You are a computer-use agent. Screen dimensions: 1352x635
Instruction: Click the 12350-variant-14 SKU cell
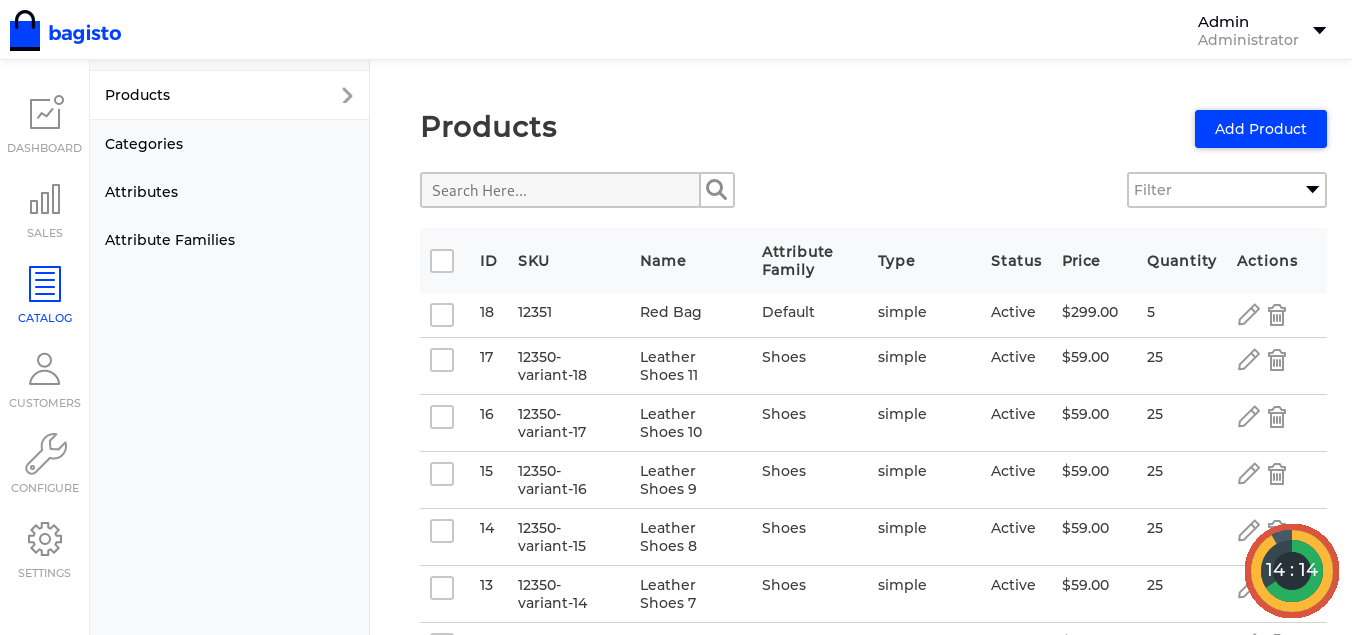[x=552, y=594]
